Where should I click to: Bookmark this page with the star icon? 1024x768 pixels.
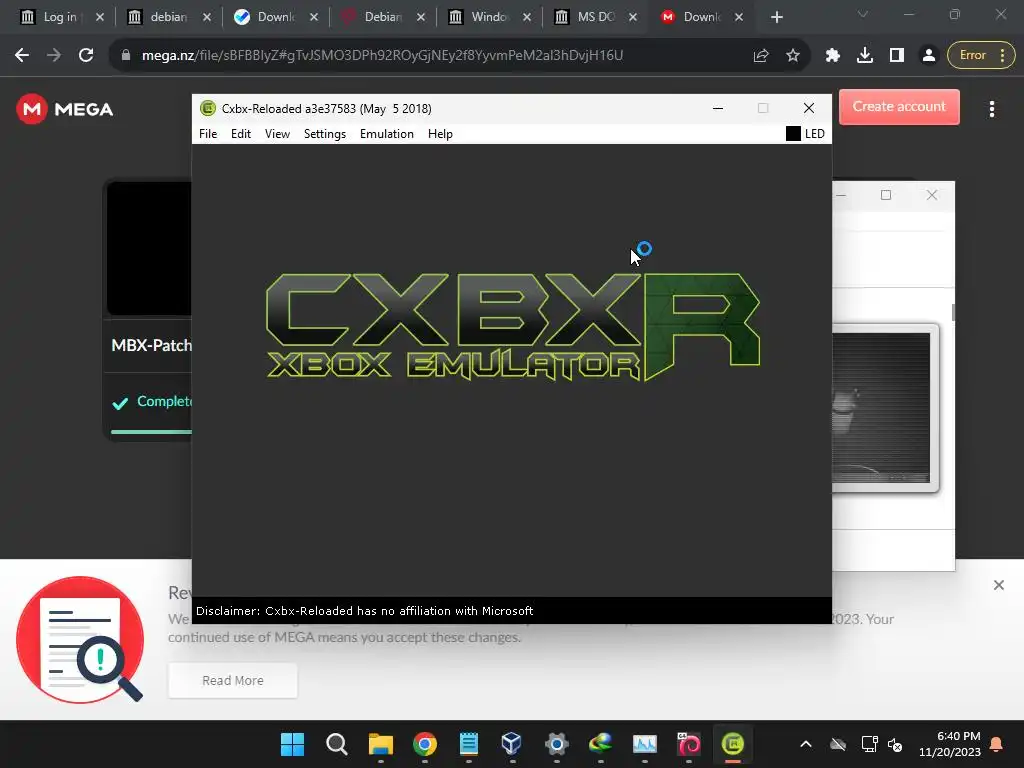[x=793, y=56]
